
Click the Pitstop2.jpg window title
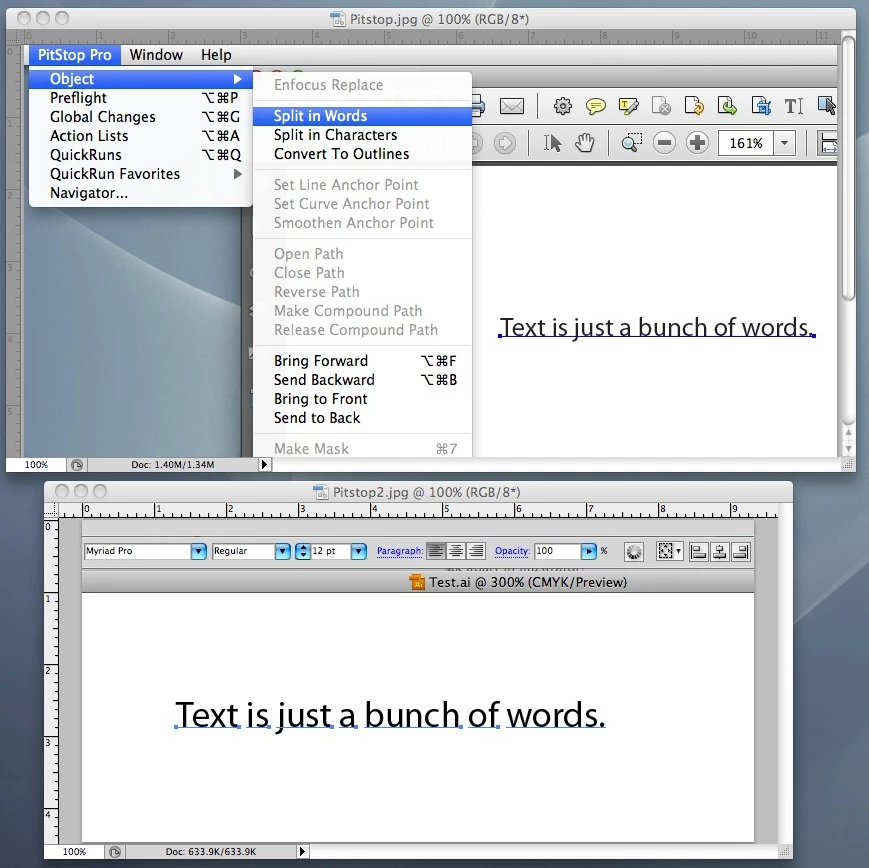coord(426,492)
